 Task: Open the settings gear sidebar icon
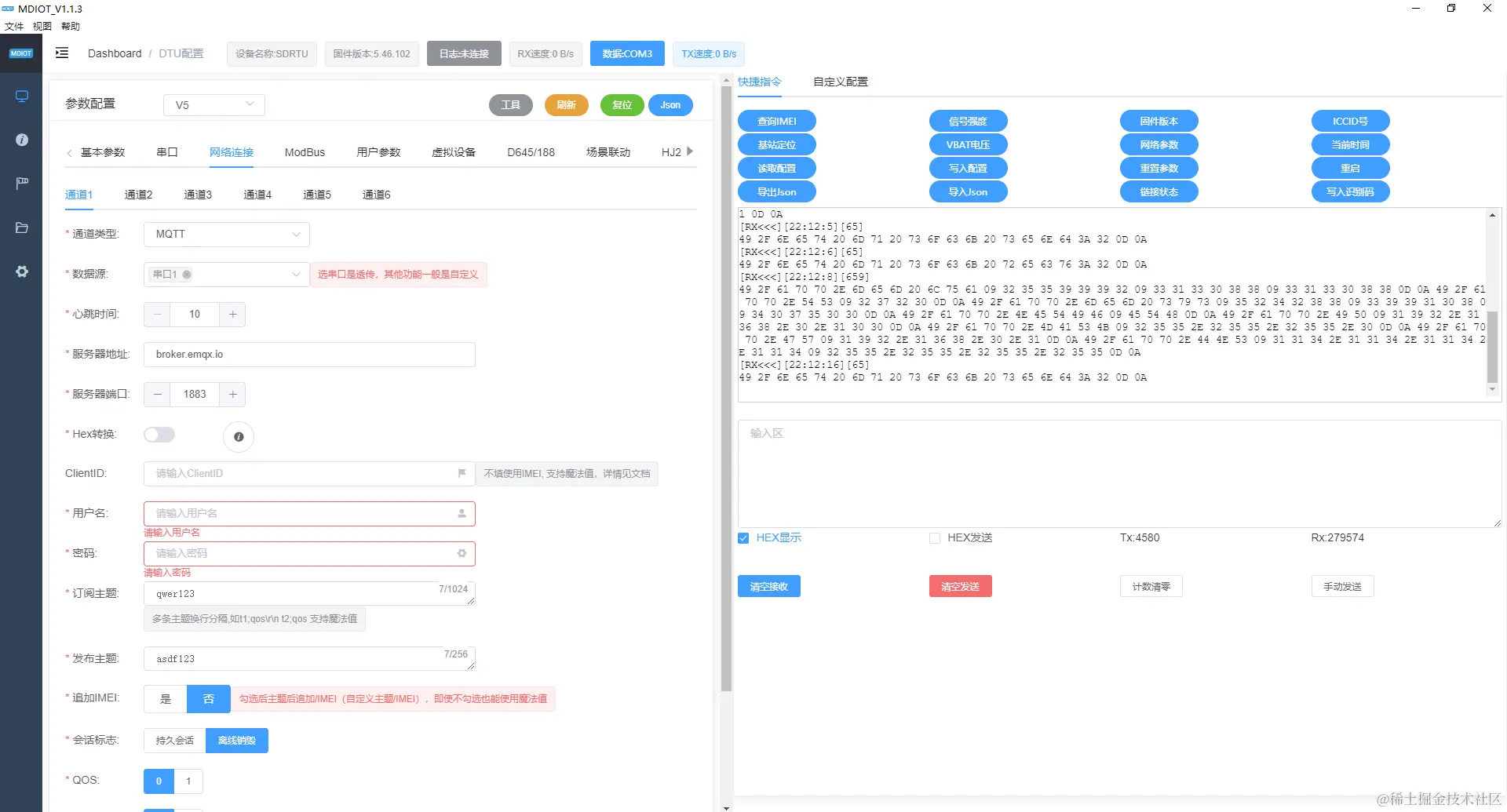(22, 271)
